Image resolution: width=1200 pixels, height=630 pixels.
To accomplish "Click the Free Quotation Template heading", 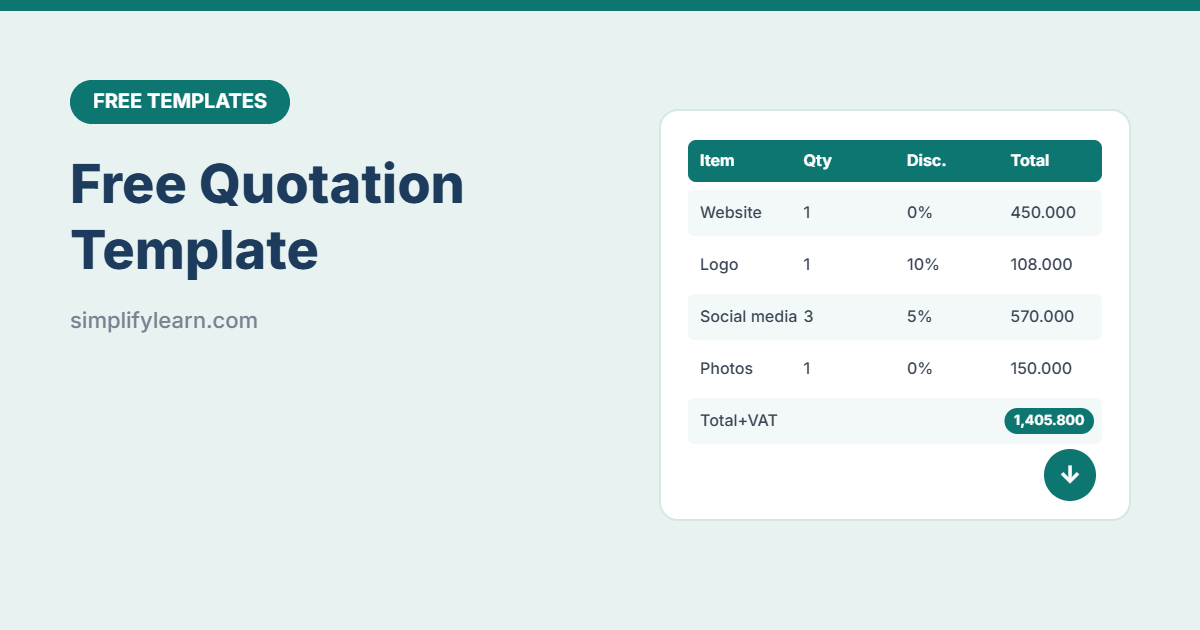I will pos(267,217).
